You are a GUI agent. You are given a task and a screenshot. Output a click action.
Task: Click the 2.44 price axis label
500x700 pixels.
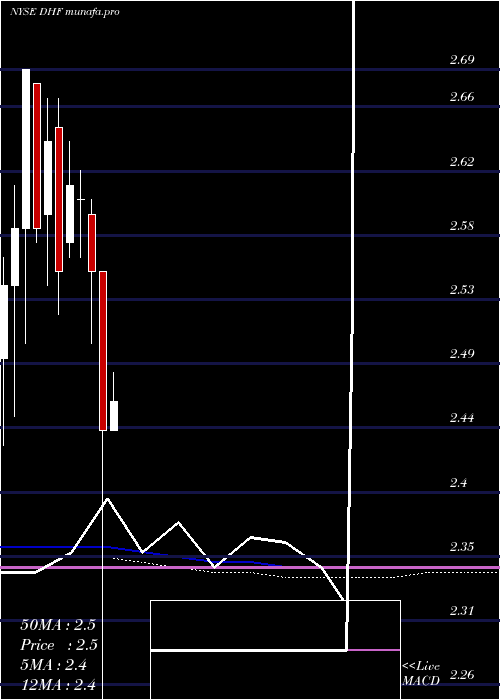click(x=462, y=418)
